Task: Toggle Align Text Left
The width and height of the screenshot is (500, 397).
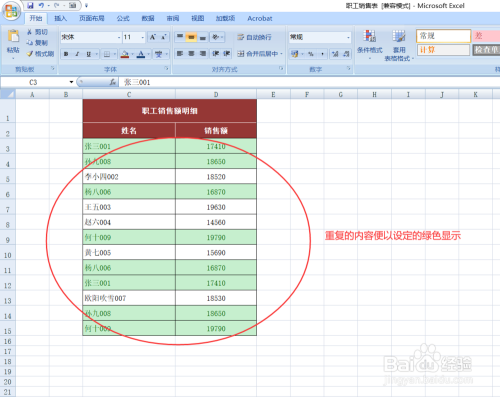Action: point(180,53)
